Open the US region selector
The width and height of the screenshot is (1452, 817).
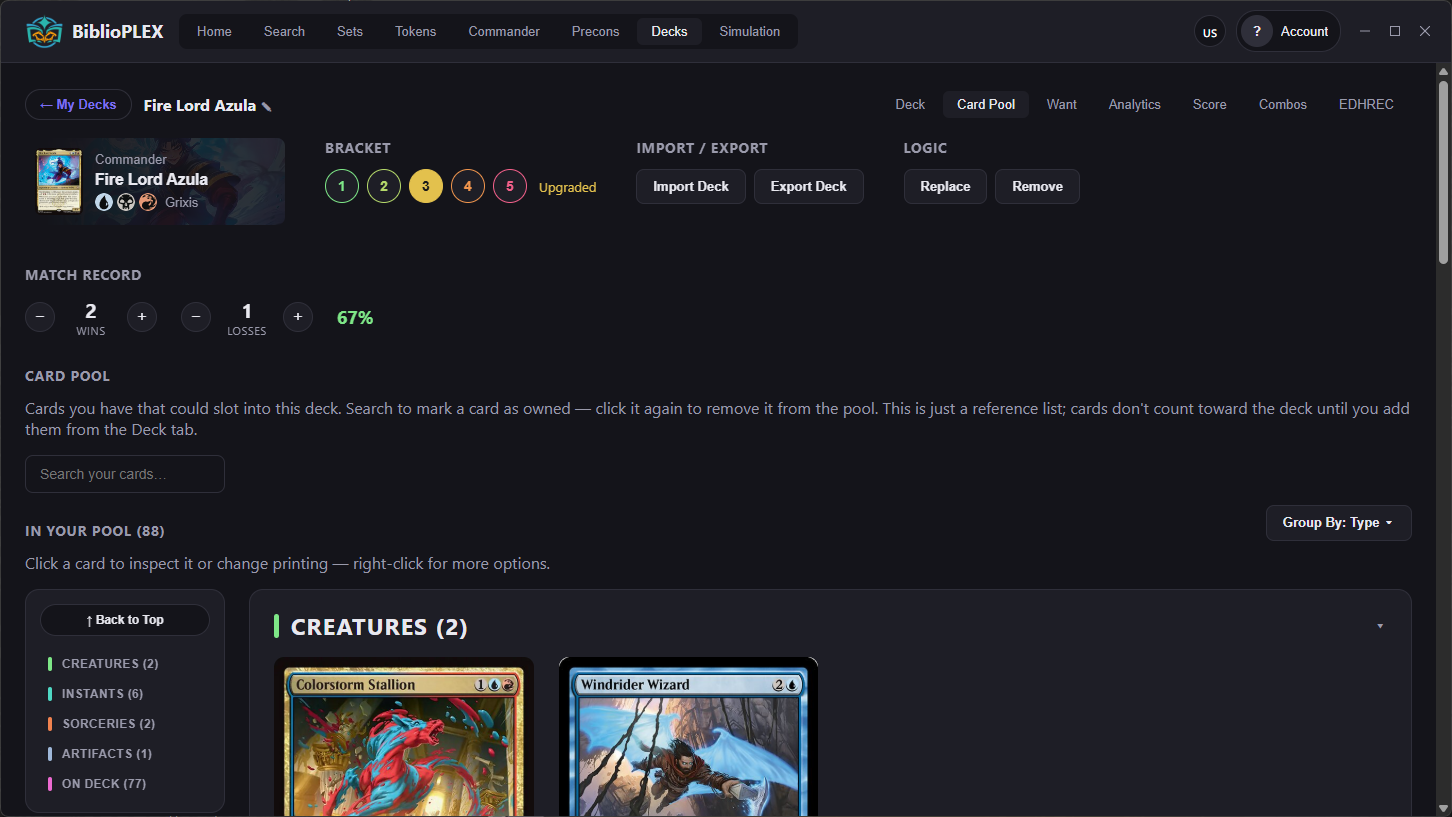click(x=1210, y=32)
